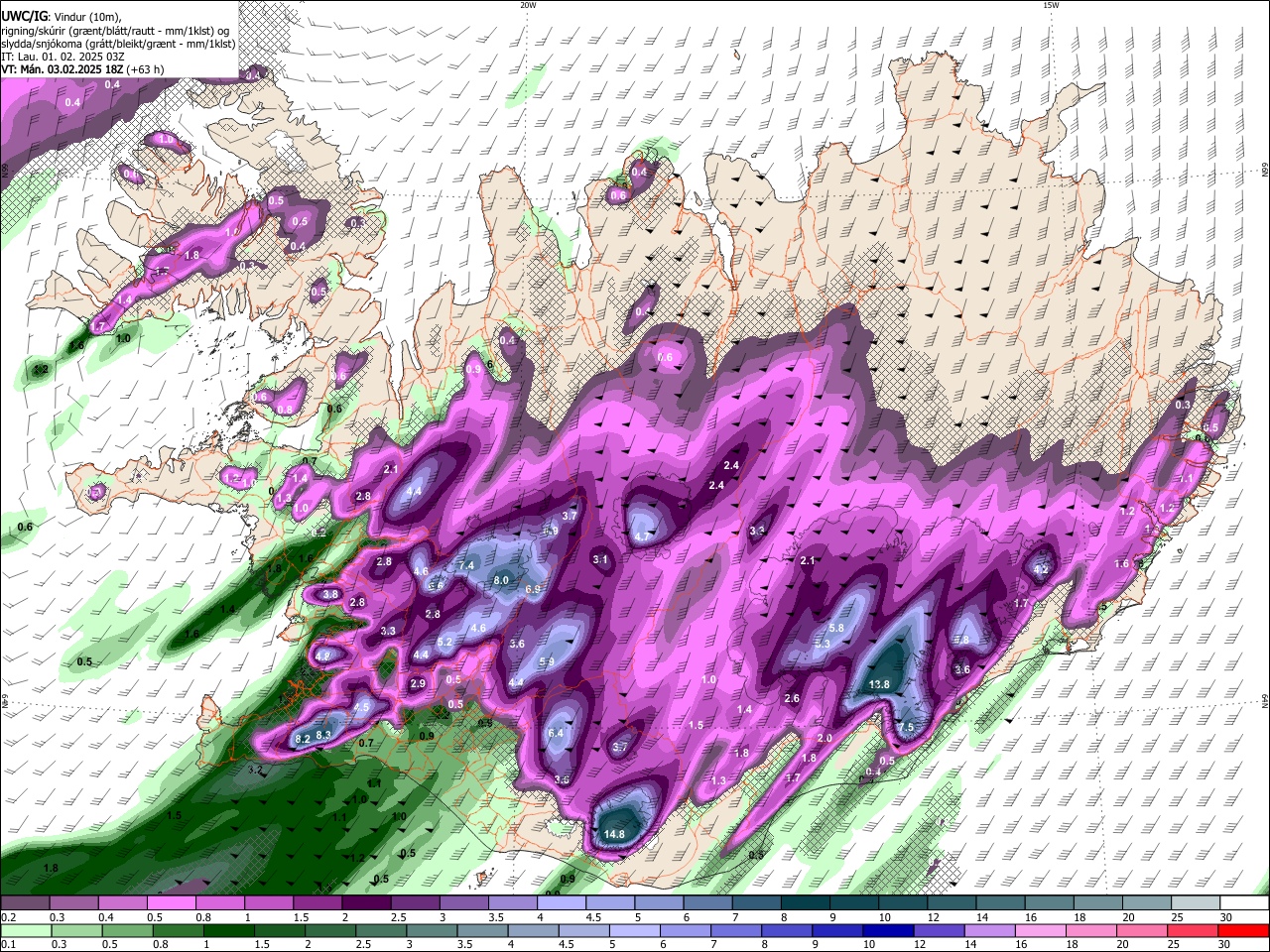
Task: Click the 5.3 snowfall value
Action: click(823, 644)
